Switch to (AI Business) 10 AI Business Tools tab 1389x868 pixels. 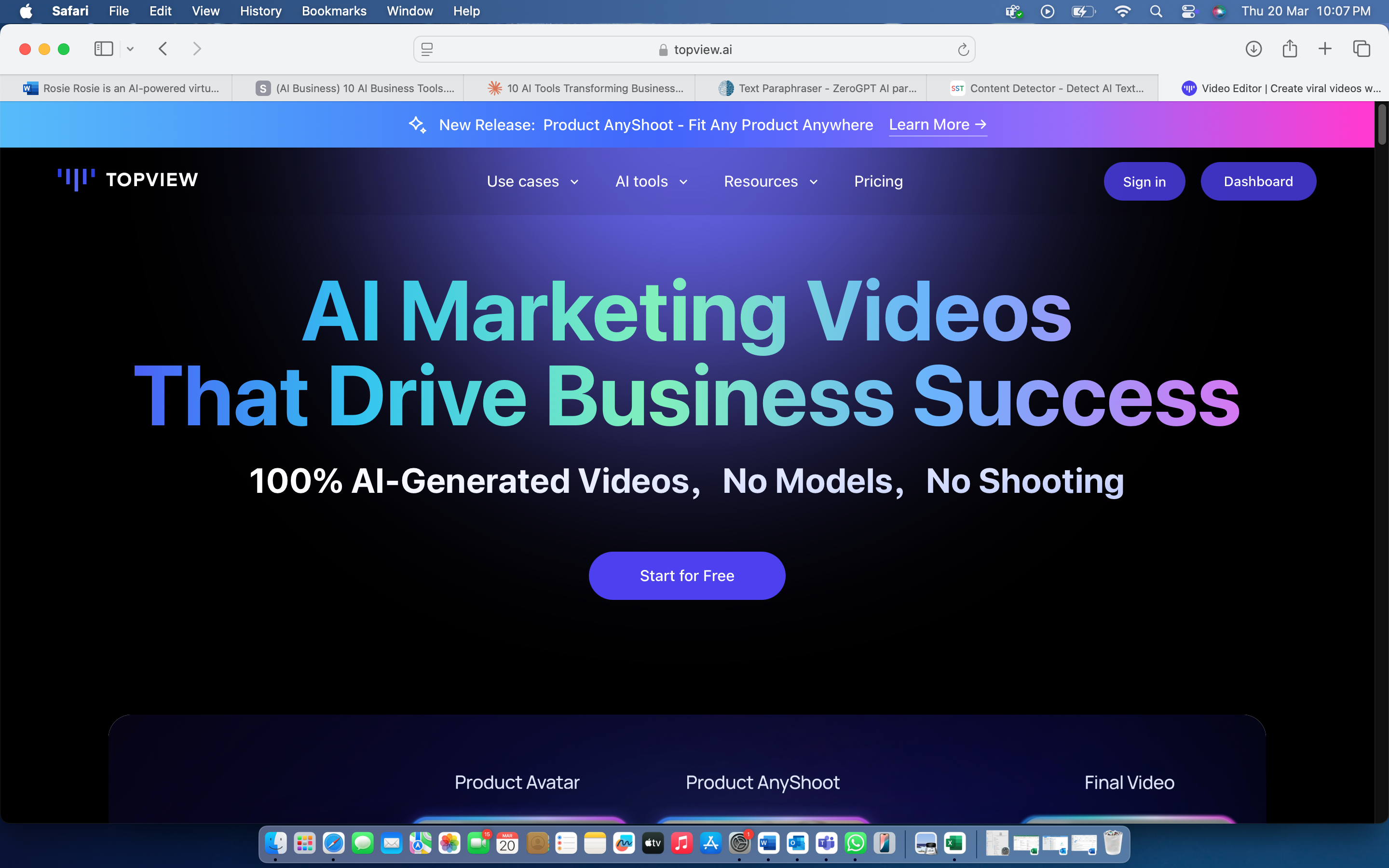coord(347,88)
